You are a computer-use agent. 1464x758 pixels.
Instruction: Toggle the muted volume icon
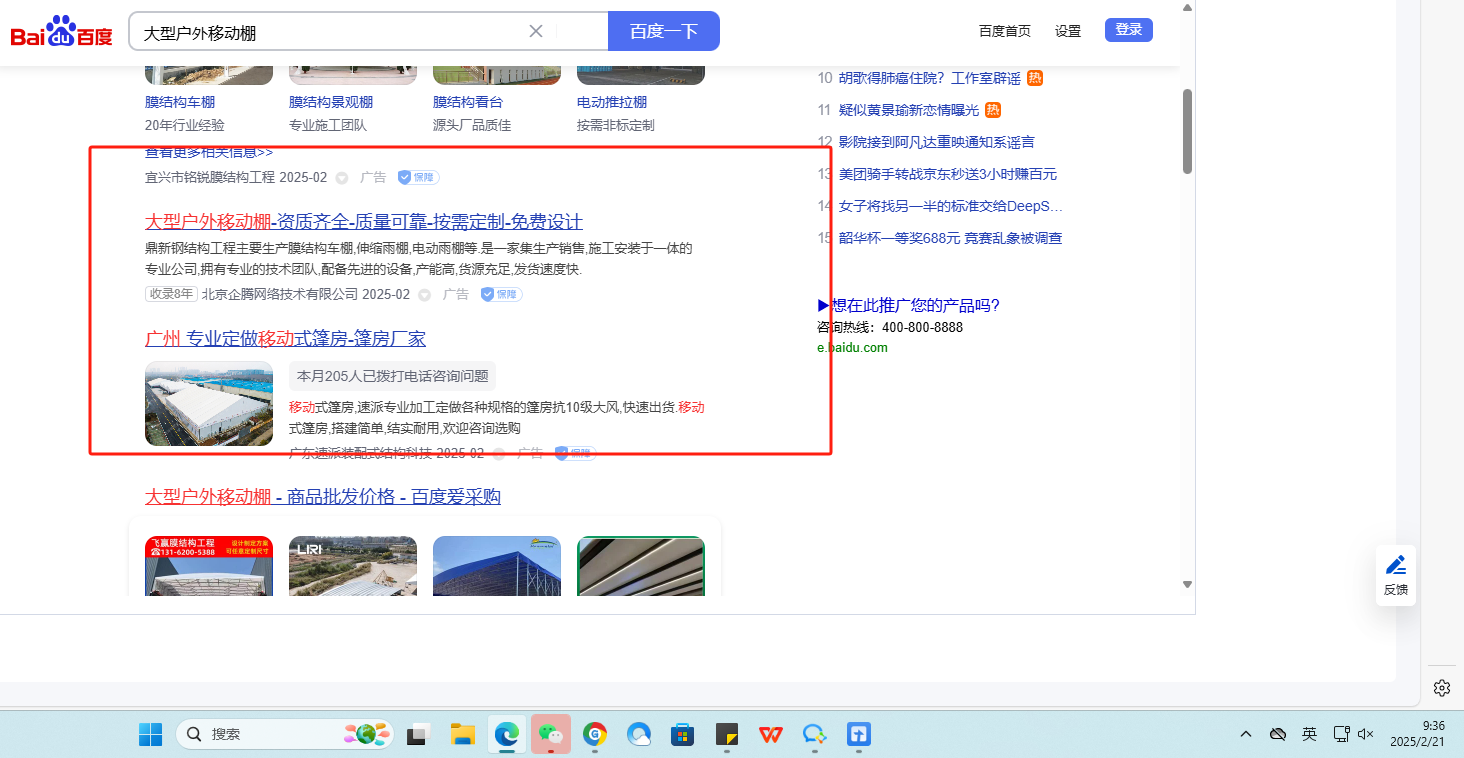coord(1366,734)
